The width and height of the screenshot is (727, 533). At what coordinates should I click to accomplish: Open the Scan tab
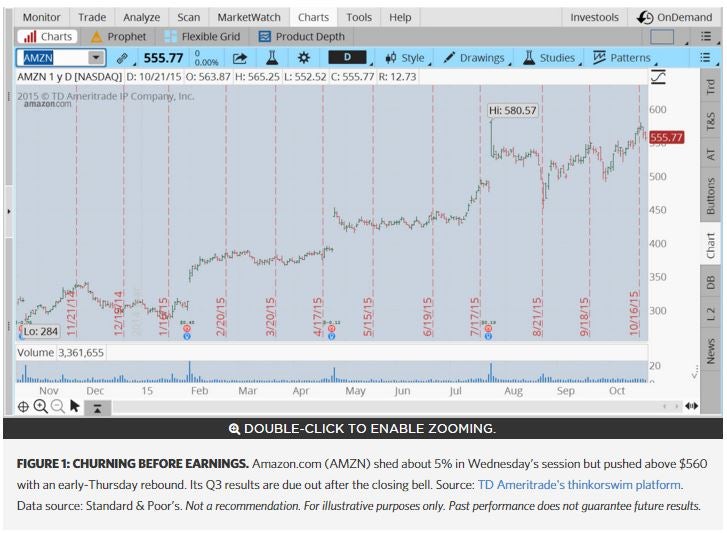pos(188,17)
